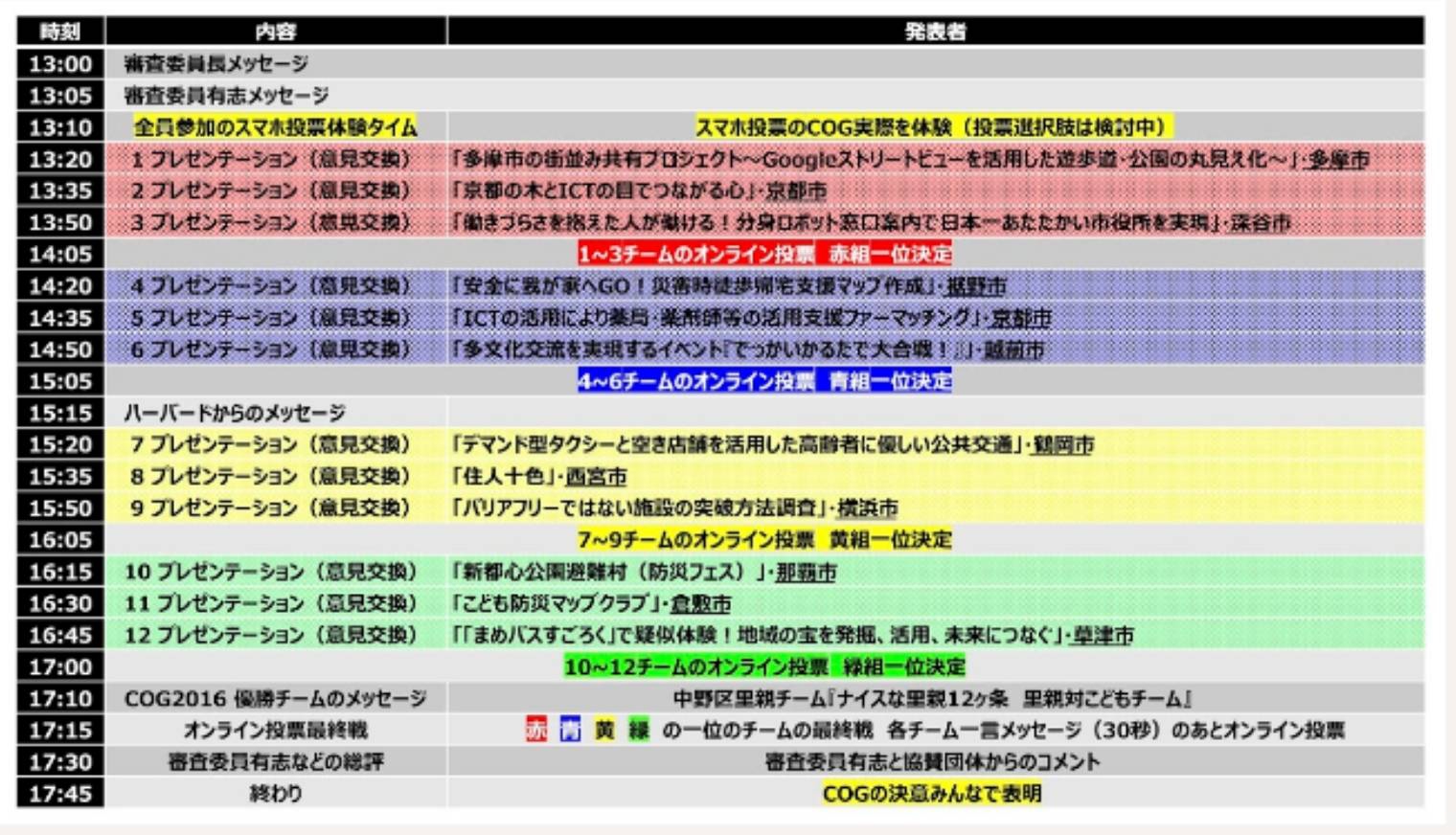Select the 15:05 time cell
Screen dimensions: 1456x835
click(60, 381)
